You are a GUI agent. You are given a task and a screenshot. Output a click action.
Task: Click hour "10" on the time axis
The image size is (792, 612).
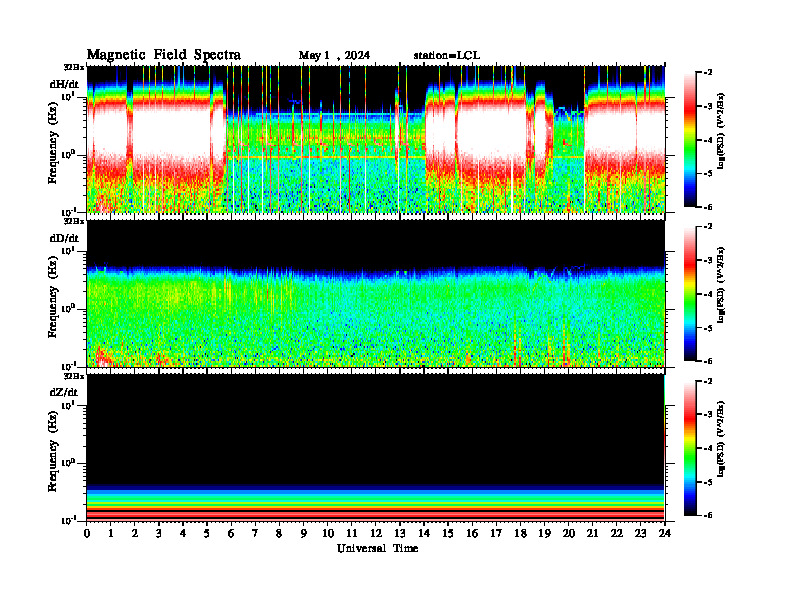pos(328,533)
